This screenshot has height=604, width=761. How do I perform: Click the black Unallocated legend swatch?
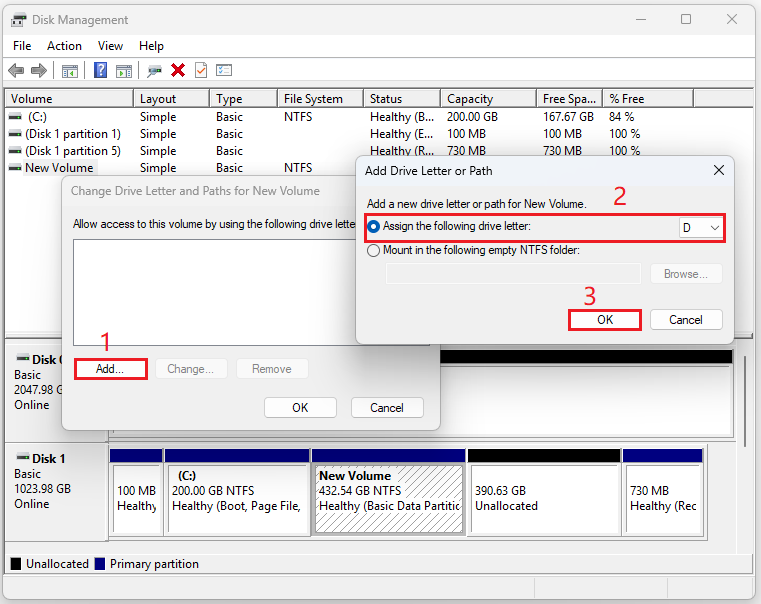click(16, 564)
